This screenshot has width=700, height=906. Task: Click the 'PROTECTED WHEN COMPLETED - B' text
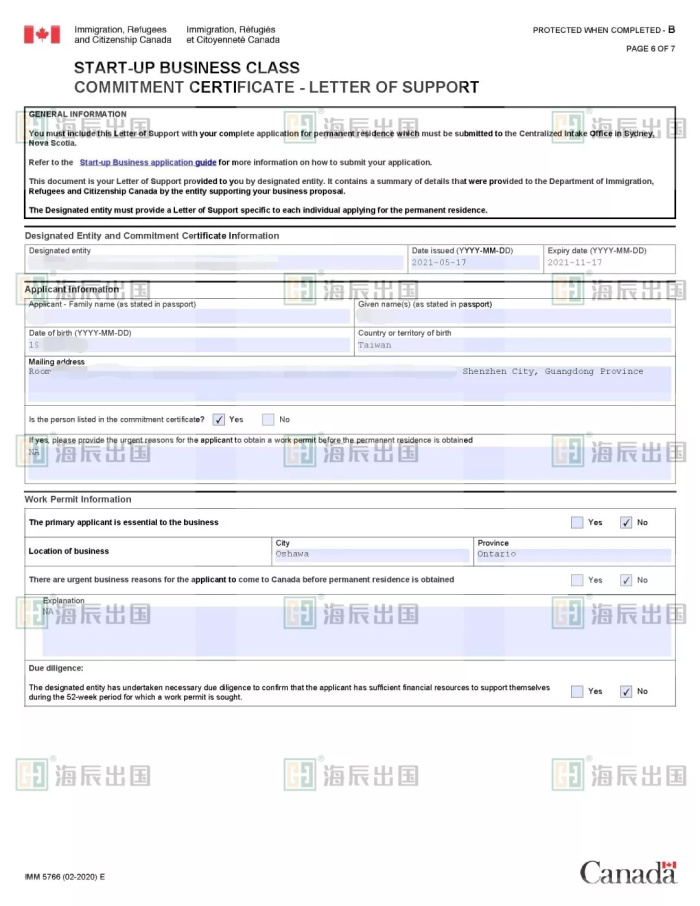603,30
